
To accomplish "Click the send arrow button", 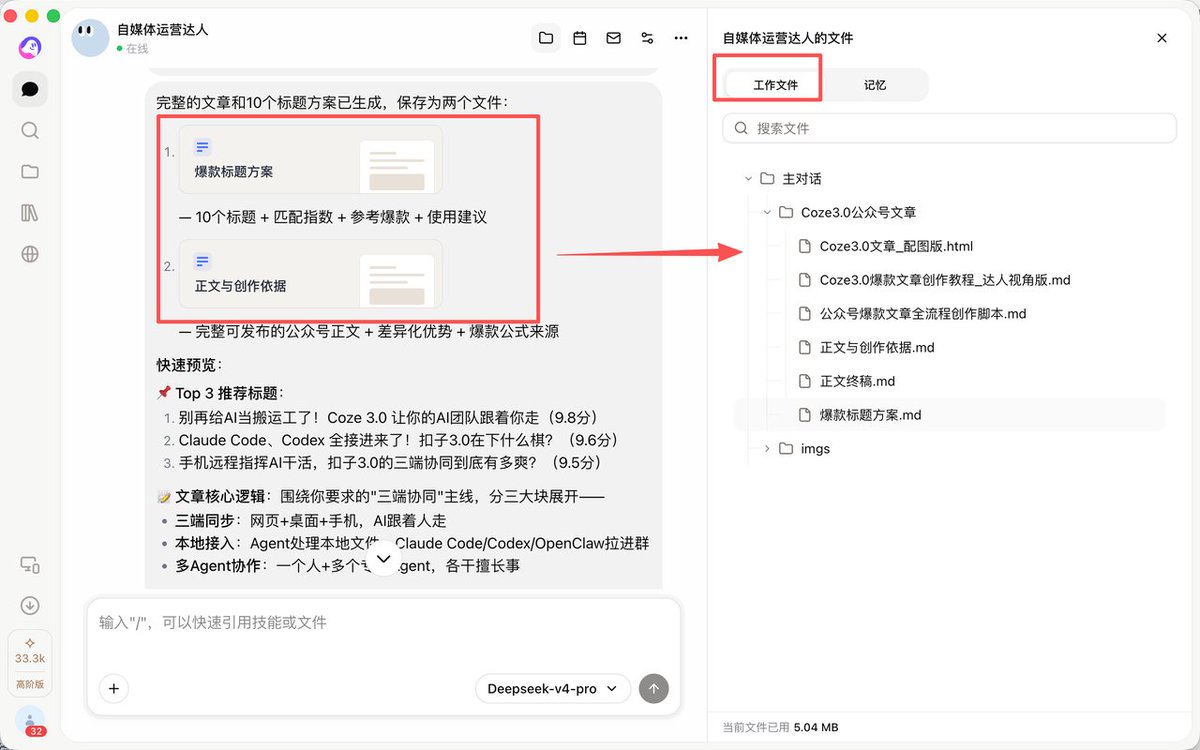I will click(654, 689).
